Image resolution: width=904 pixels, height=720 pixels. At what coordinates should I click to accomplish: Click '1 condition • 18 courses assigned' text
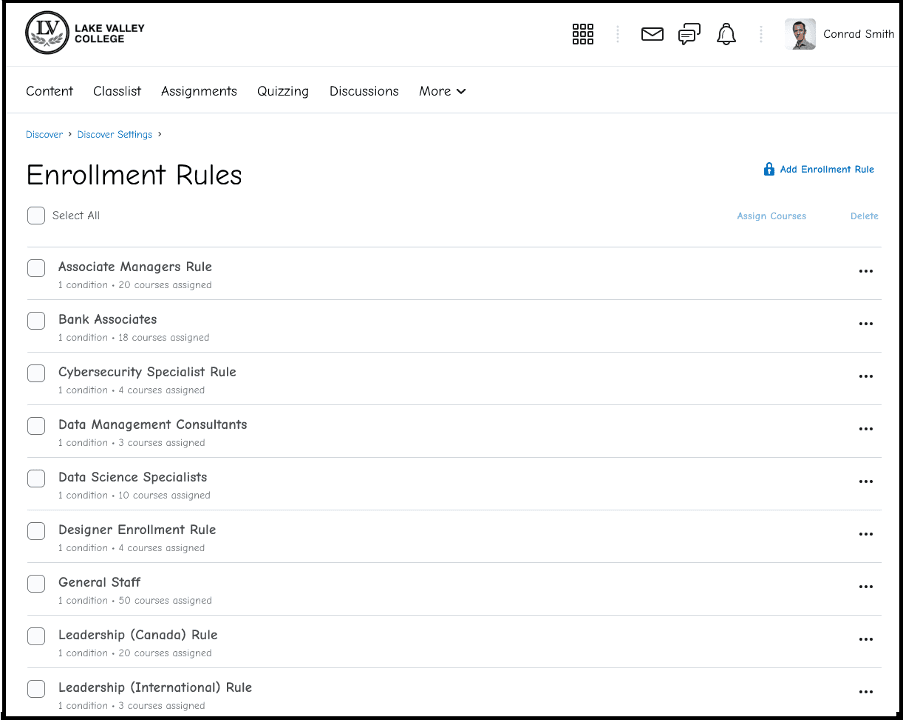coord(134,337)
